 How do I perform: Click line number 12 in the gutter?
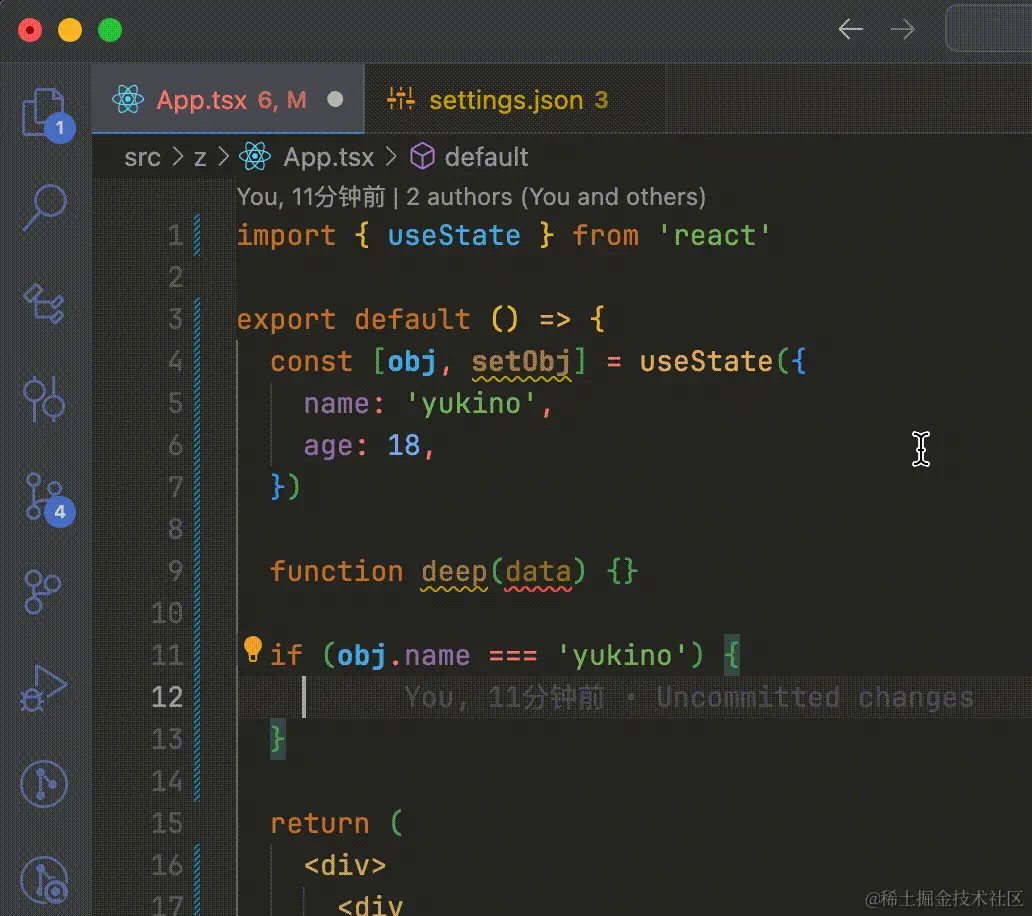167,697
